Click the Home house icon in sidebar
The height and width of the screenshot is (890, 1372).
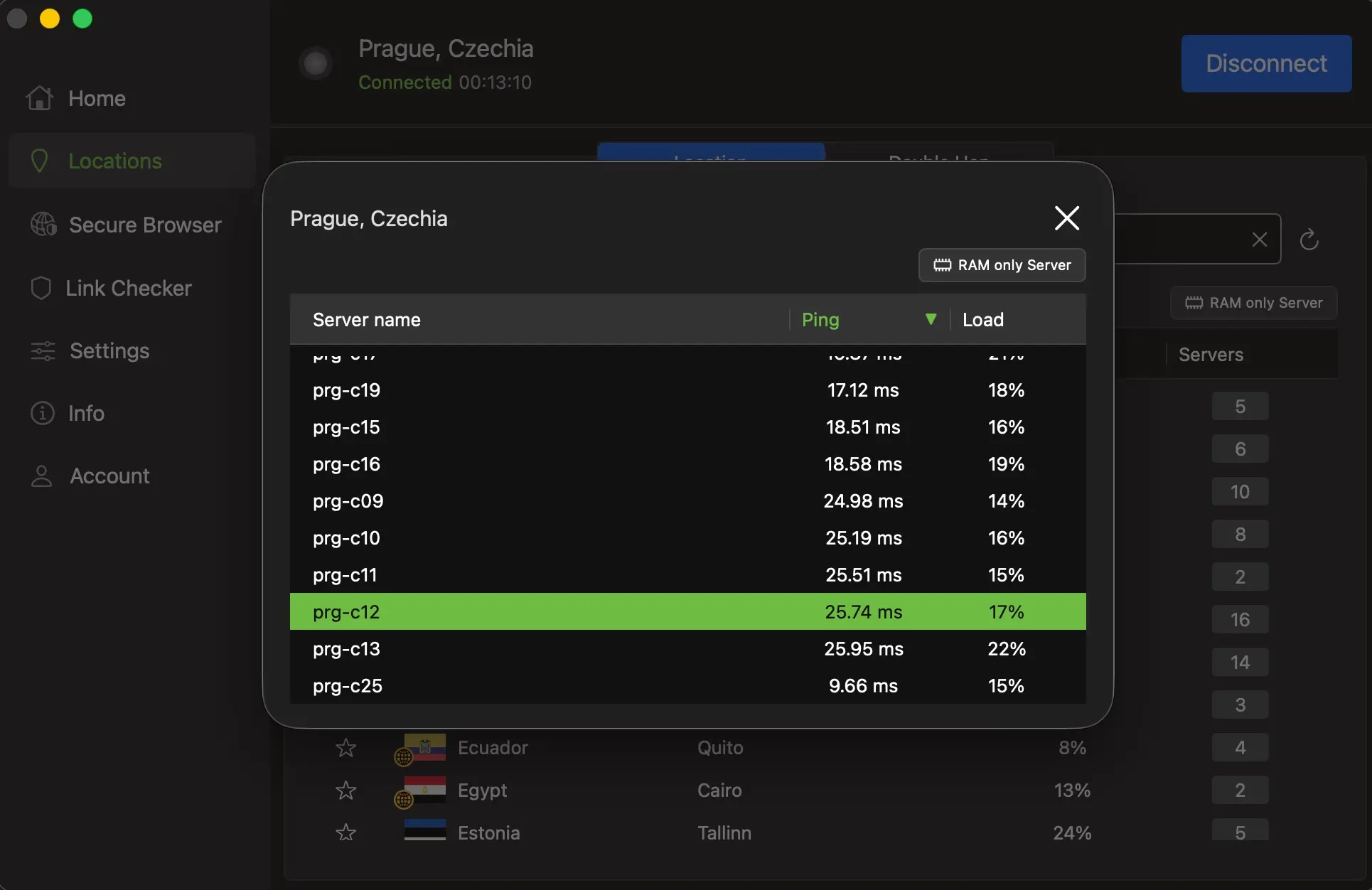pyautogui.click(x=40, y=98)
